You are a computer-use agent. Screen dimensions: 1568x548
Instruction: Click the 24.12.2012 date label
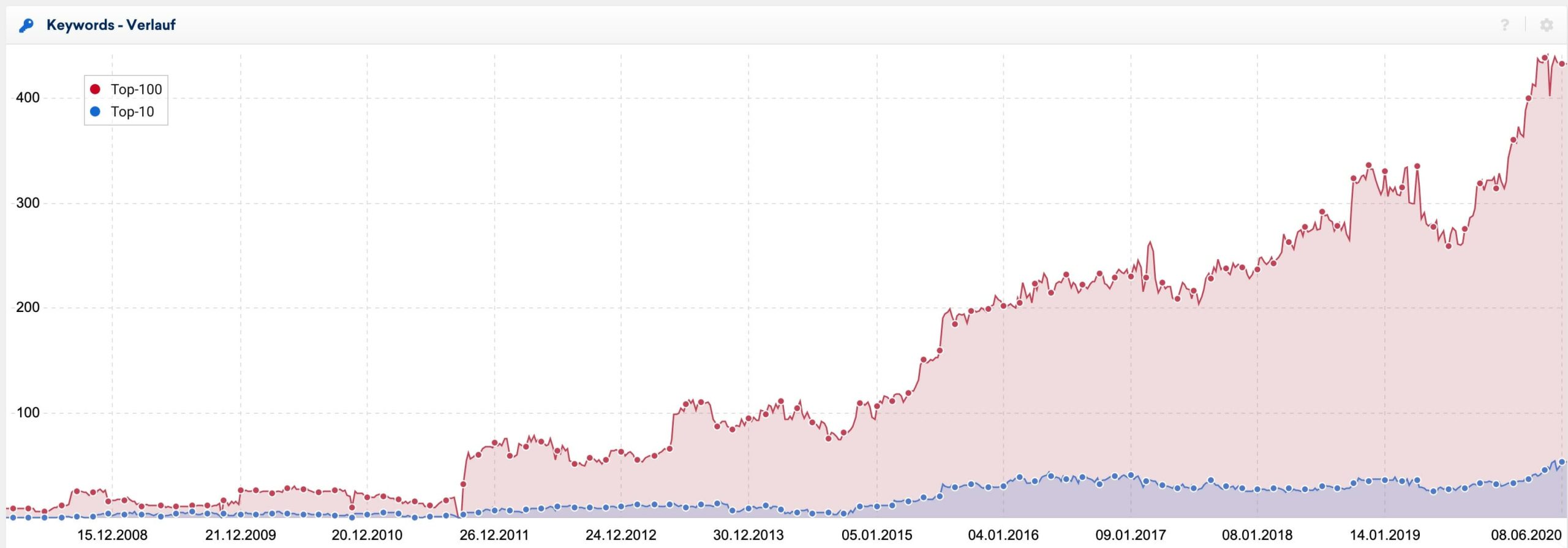(621, 535)
